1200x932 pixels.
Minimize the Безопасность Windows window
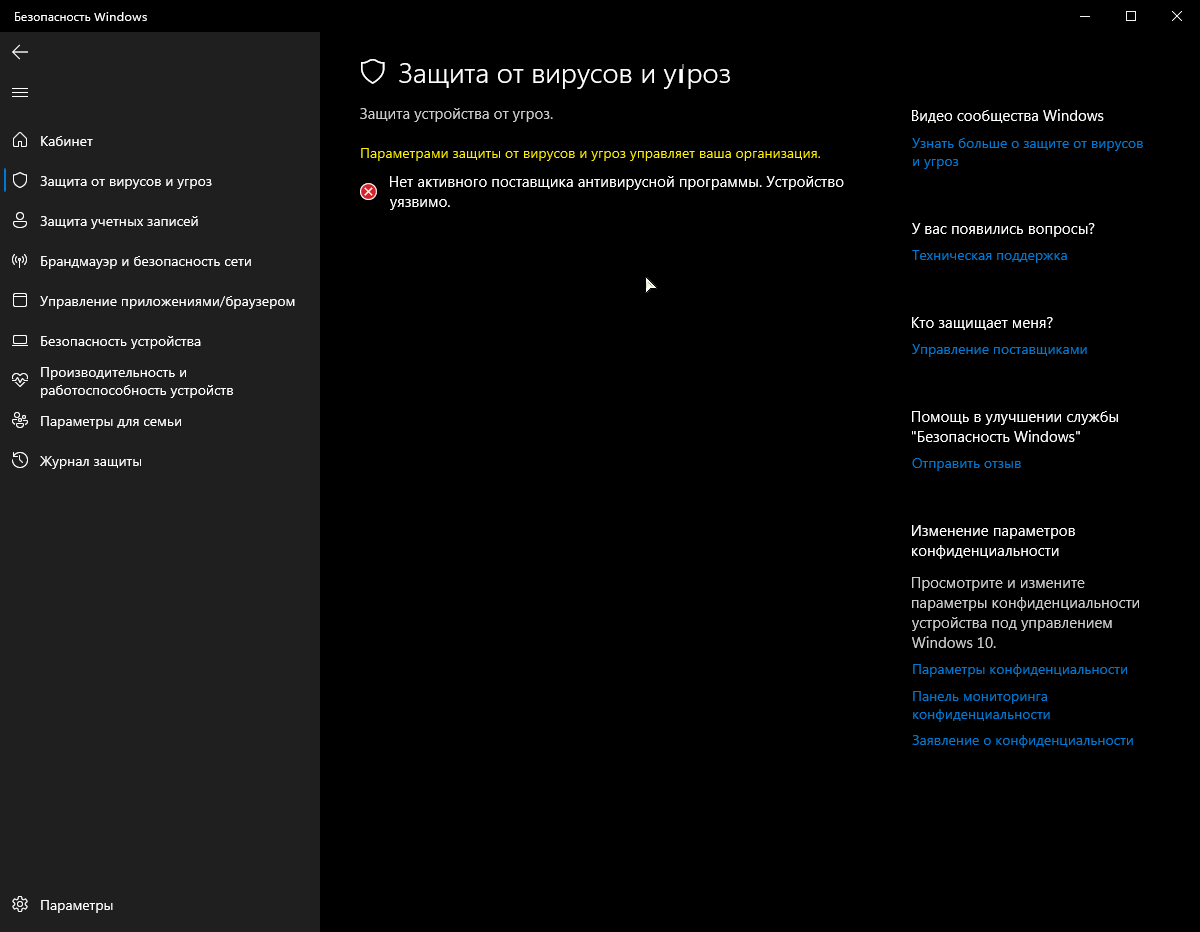[1085, 16]
